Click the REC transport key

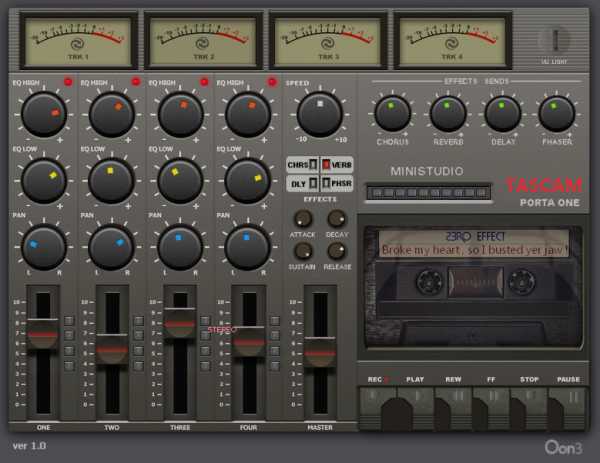coord(377,408)
